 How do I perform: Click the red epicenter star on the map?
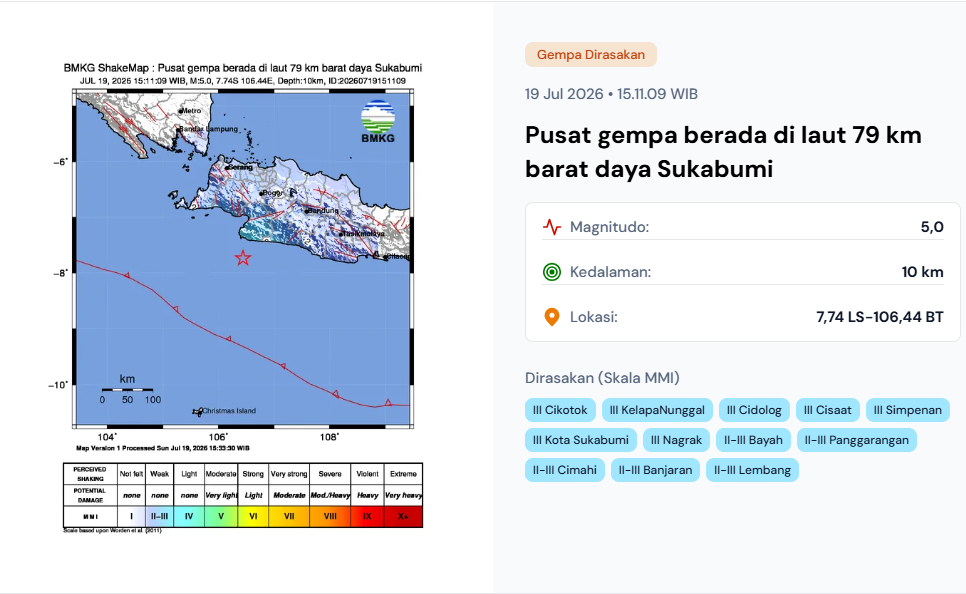pos(243,258)
